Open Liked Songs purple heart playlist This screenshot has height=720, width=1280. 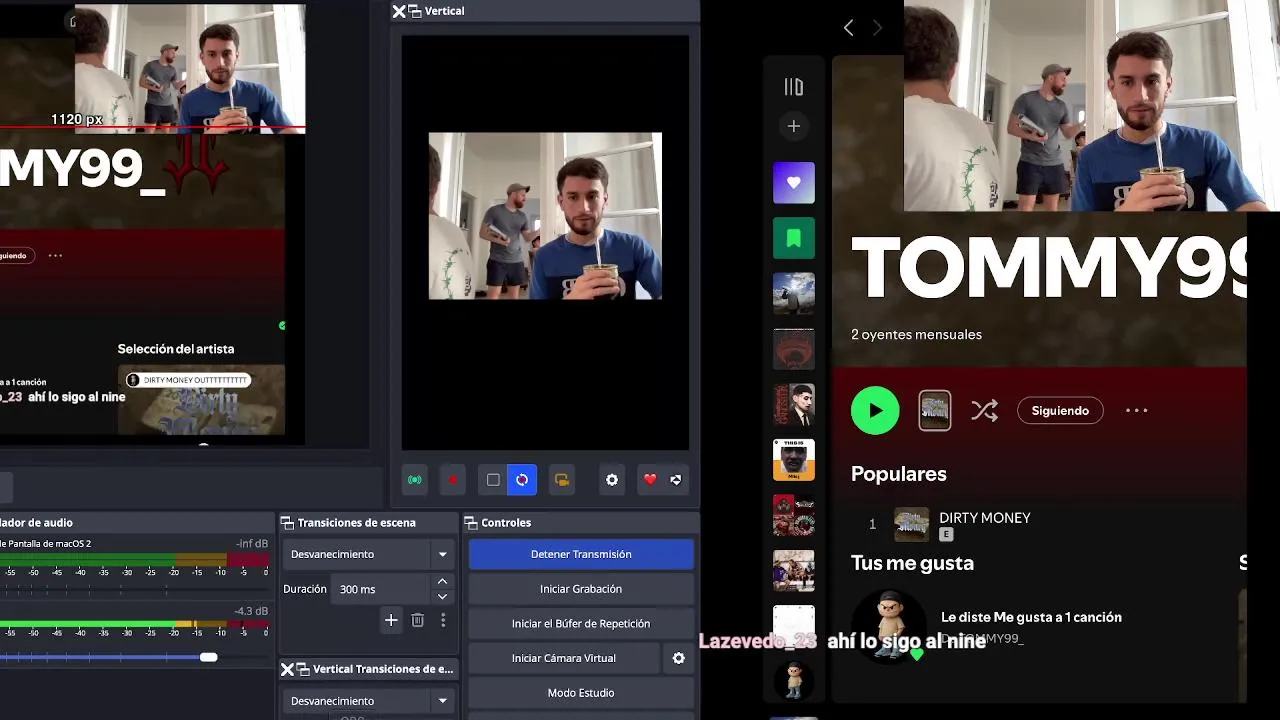click(x=794, y=183)
